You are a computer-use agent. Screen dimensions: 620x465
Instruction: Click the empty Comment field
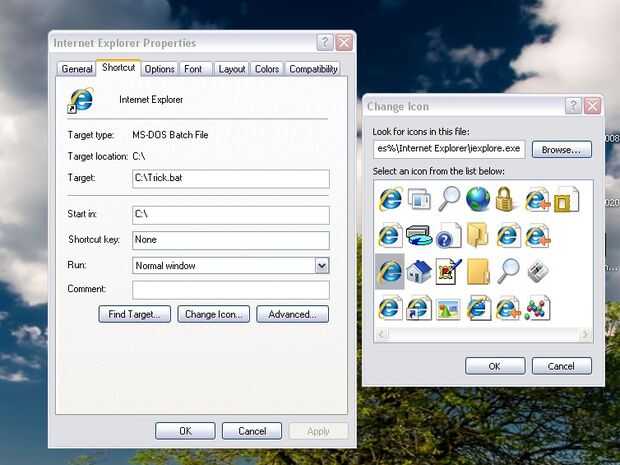231,289
